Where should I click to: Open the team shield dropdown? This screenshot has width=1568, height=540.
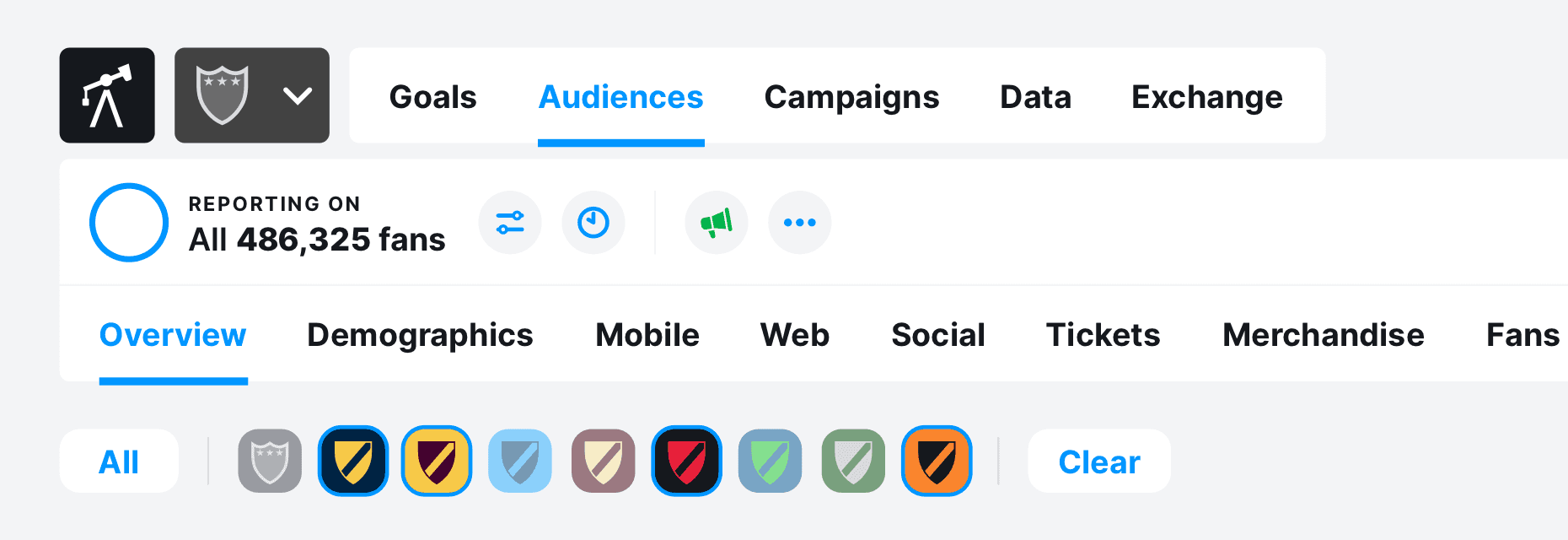(251, 95)
